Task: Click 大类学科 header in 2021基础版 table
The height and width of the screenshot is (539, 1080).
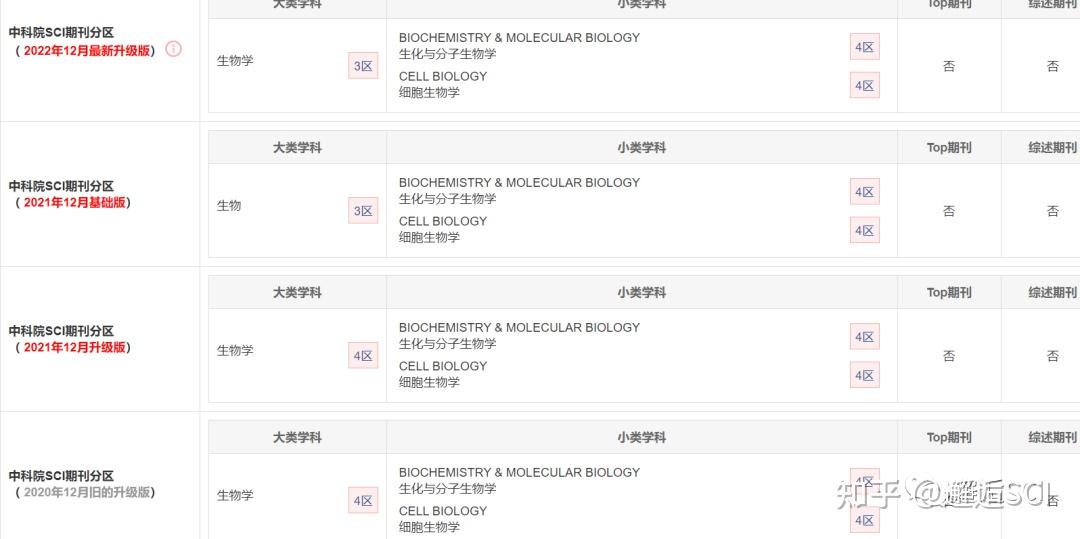Action: [x=297, y=147]
